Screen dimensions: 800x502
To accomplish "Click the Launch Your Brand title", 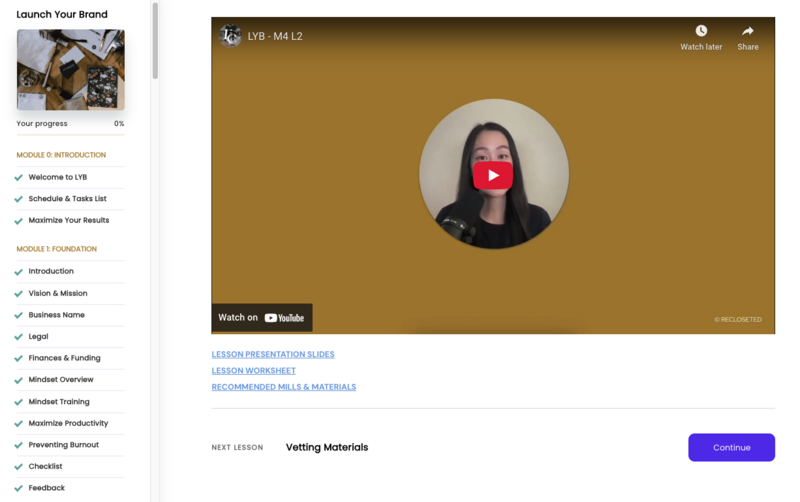I will (62, 14).
